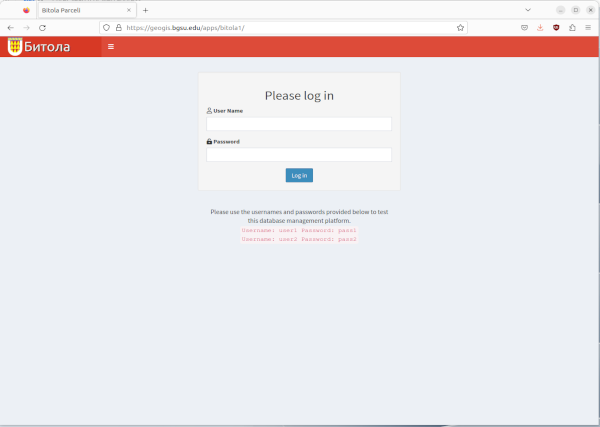Expand the list all tabs chevron
The image size is (600, 427).
point(527,9)
